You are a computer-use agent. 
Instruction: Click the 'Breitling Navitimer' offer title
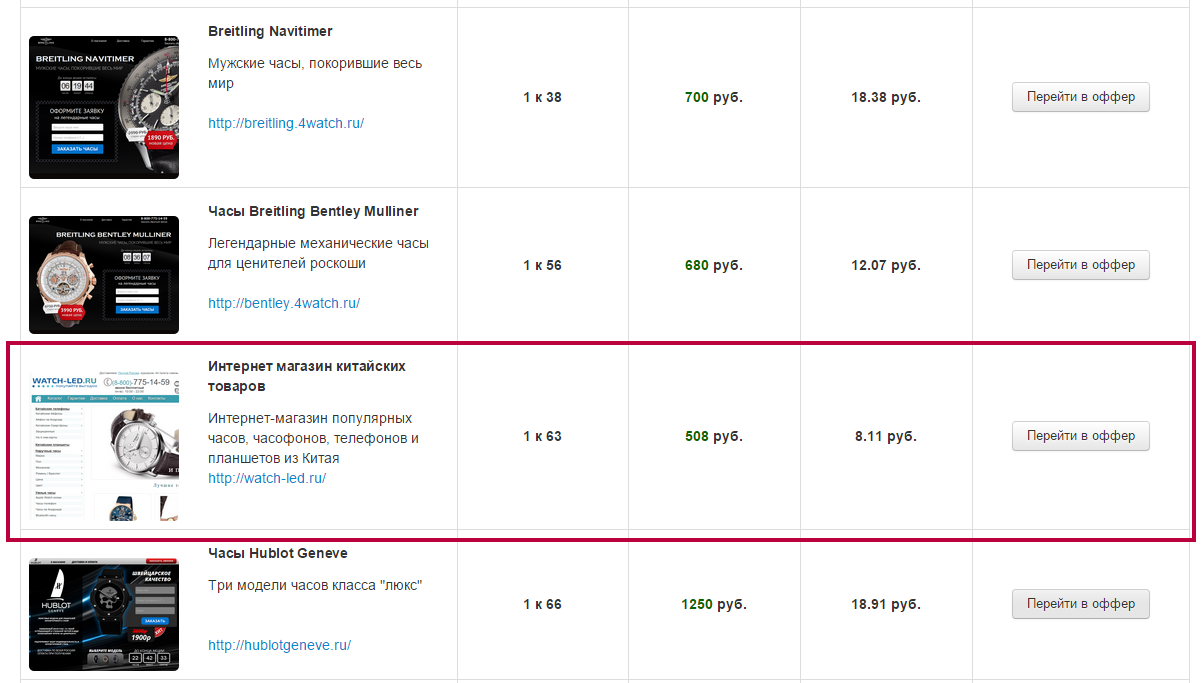pyautogui.click(x=270, y=31)
